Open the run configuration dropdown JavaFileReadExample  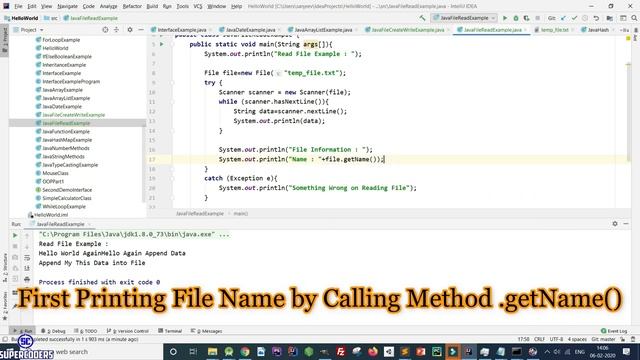464,18
